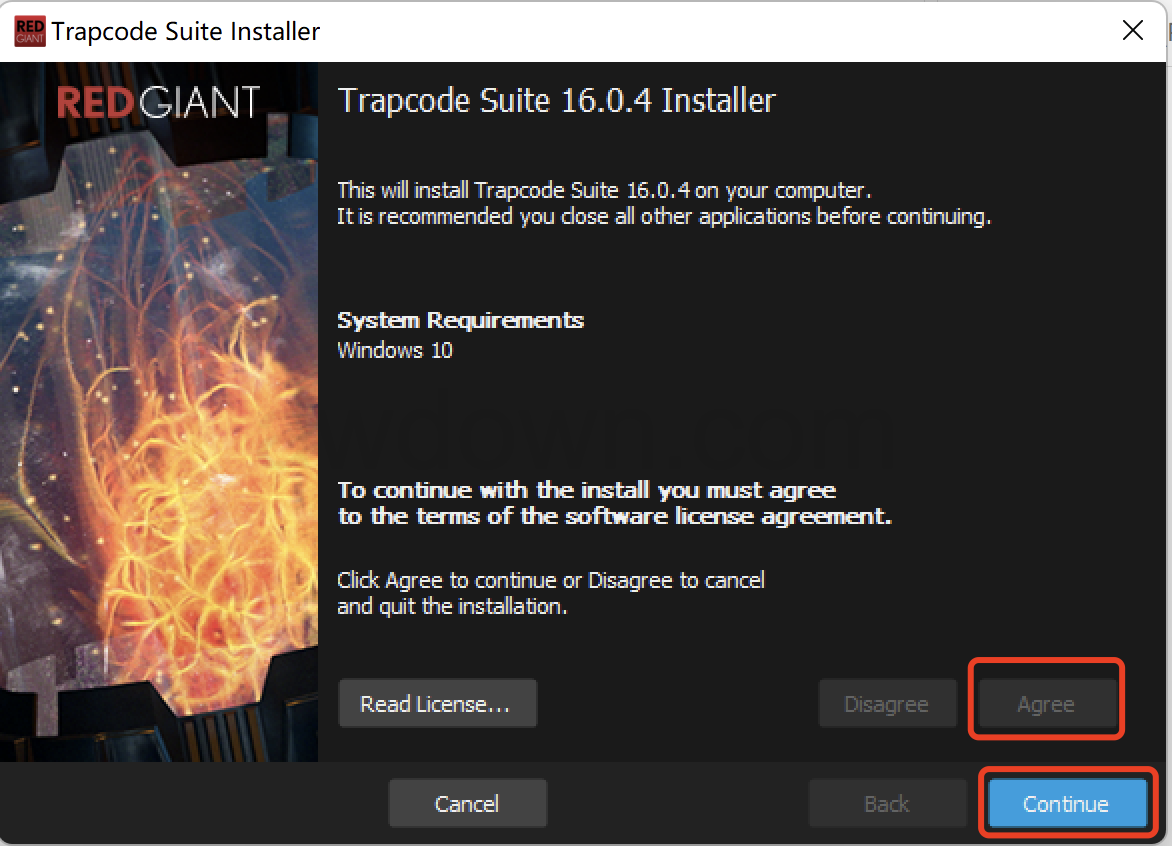The width and height of the screenshot is (1172, 846).
Task: Click the 'System Requirements' heading
Action: point(460,321)
